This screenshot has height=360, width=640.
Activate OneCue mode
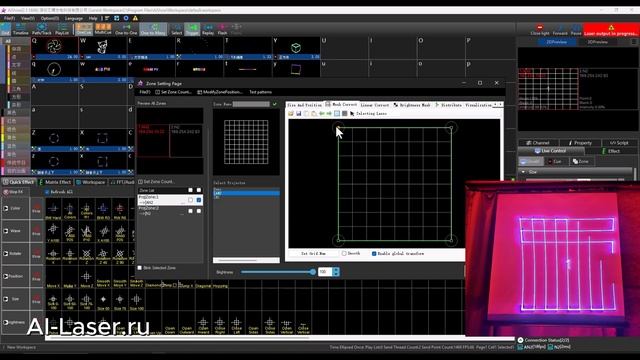(x=84, y=29)
